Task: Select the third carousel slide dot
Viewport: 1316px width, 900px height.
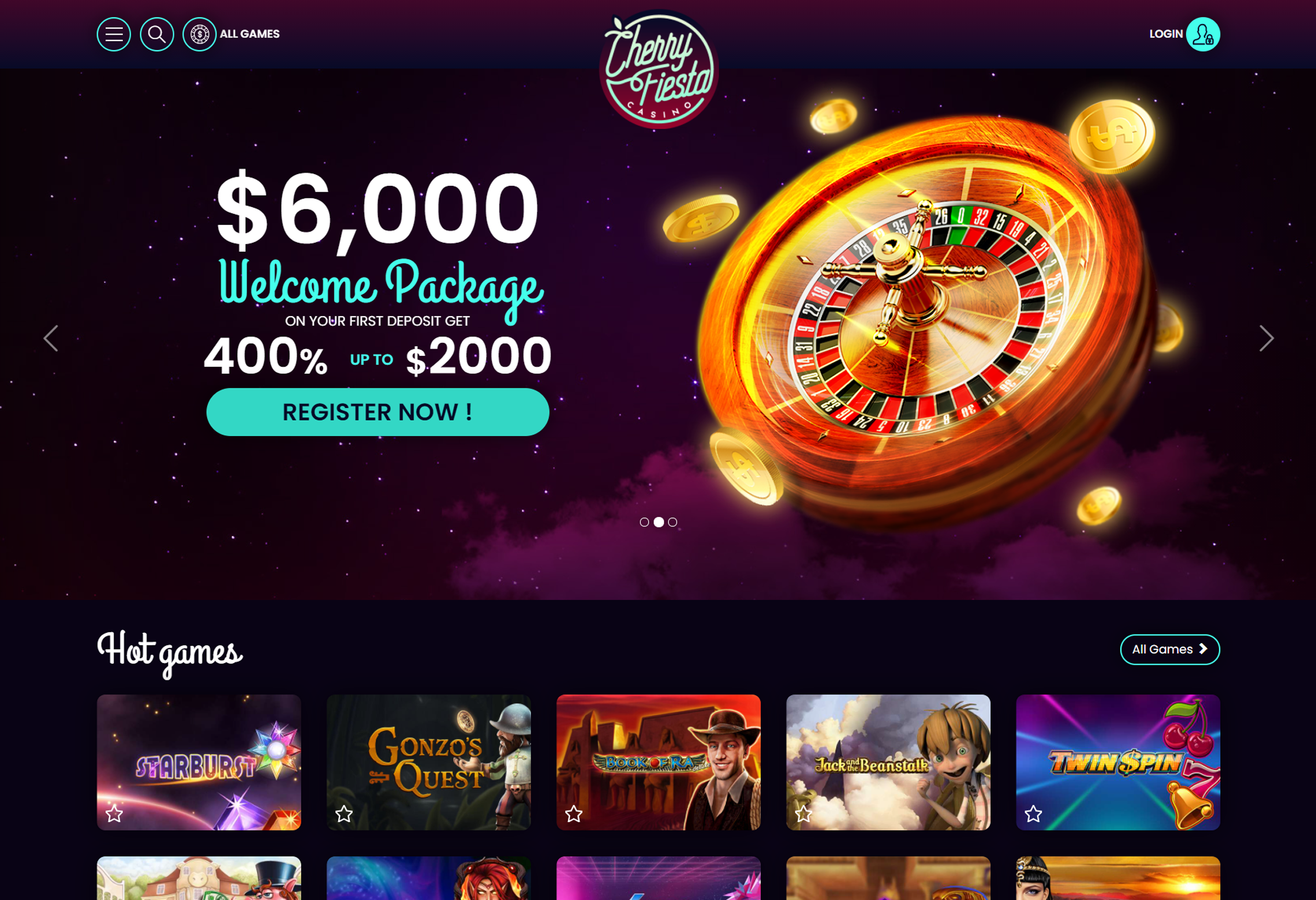Action: tap(672, 522)
